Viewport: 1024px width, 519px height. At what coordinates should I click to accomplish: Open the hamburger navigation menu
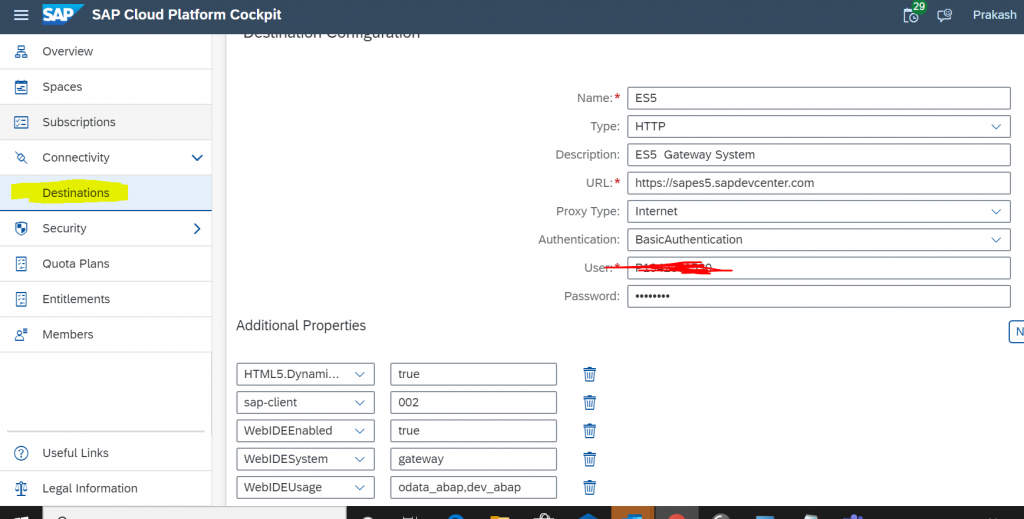coord(21,14)
